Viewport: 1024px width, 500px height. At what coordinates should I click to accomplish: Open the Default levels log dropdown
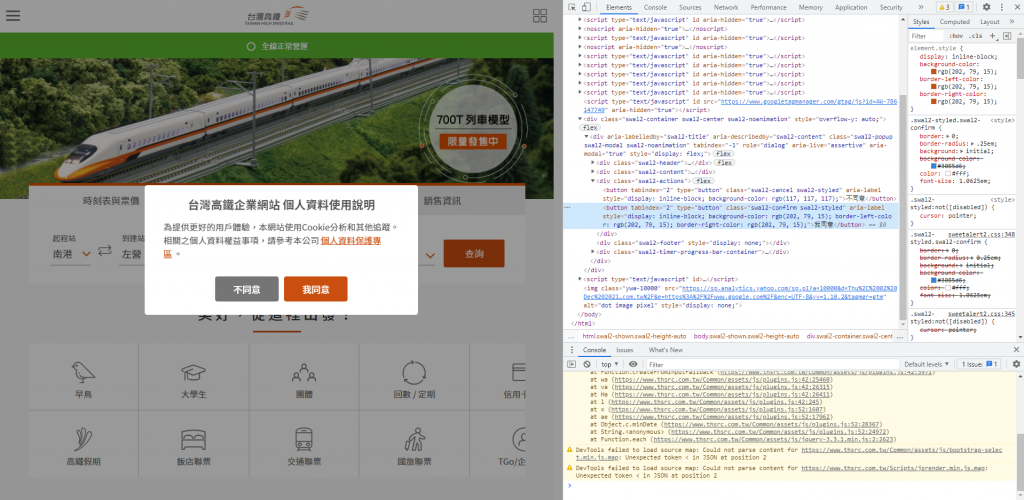coord(926,364)
